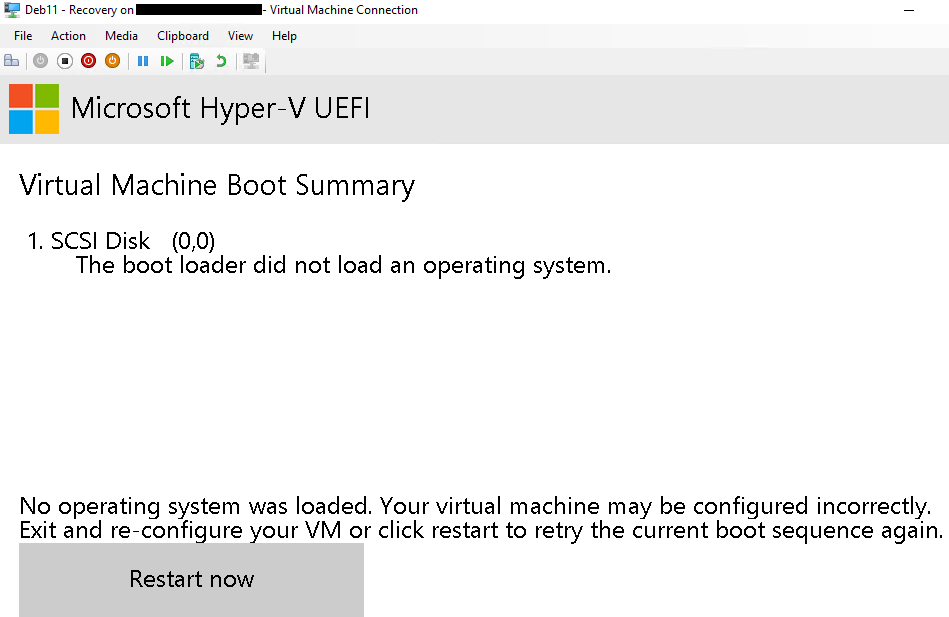Pause the virtual machine
Image resolution: width=949 pixels, height=617 pixels.
point(143,61)
